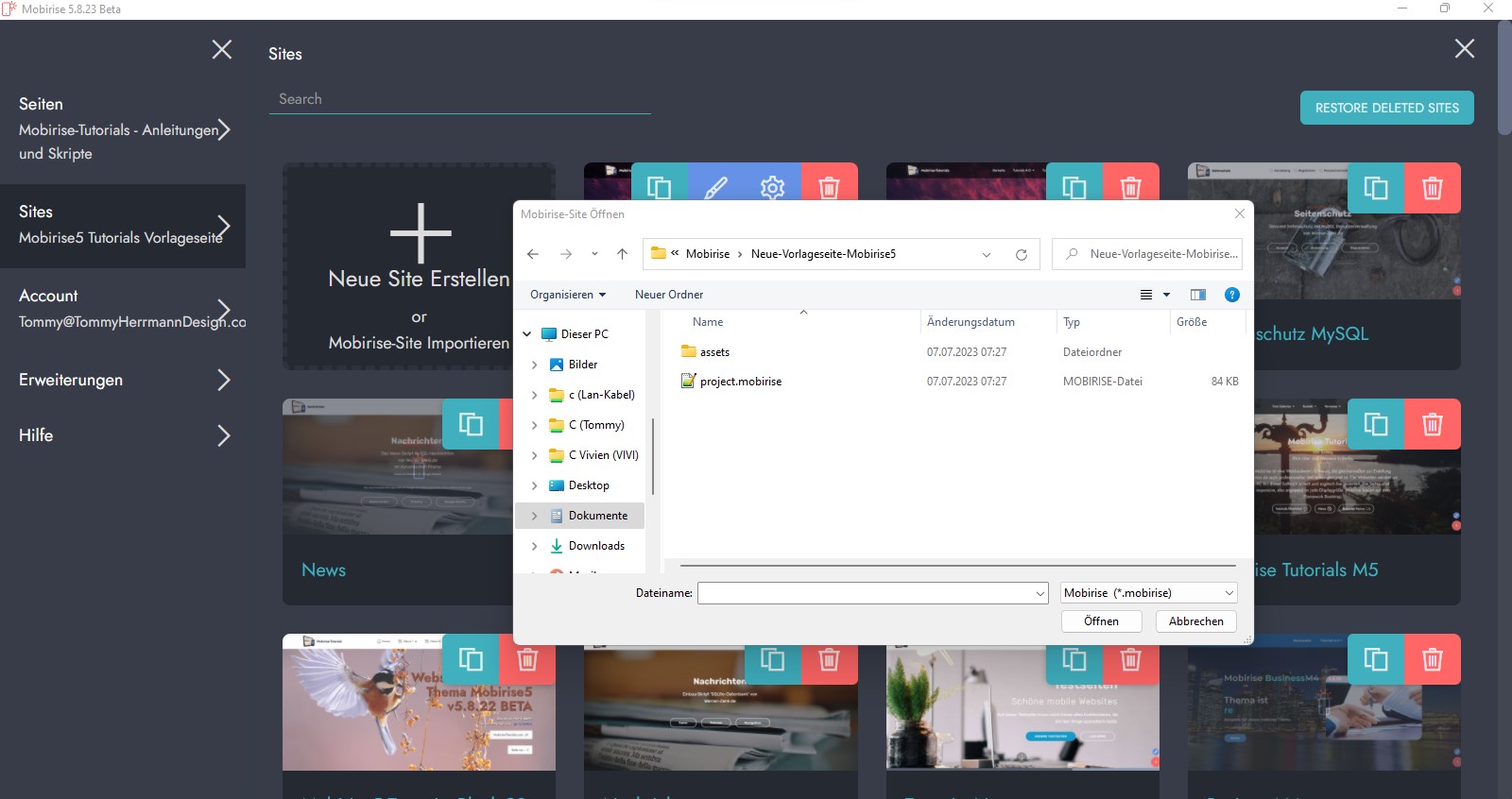Viewport: 1512px width, 799px height.
Task: Expand the c (Lan-Kabel) tree node
Action: coord(535,395)
